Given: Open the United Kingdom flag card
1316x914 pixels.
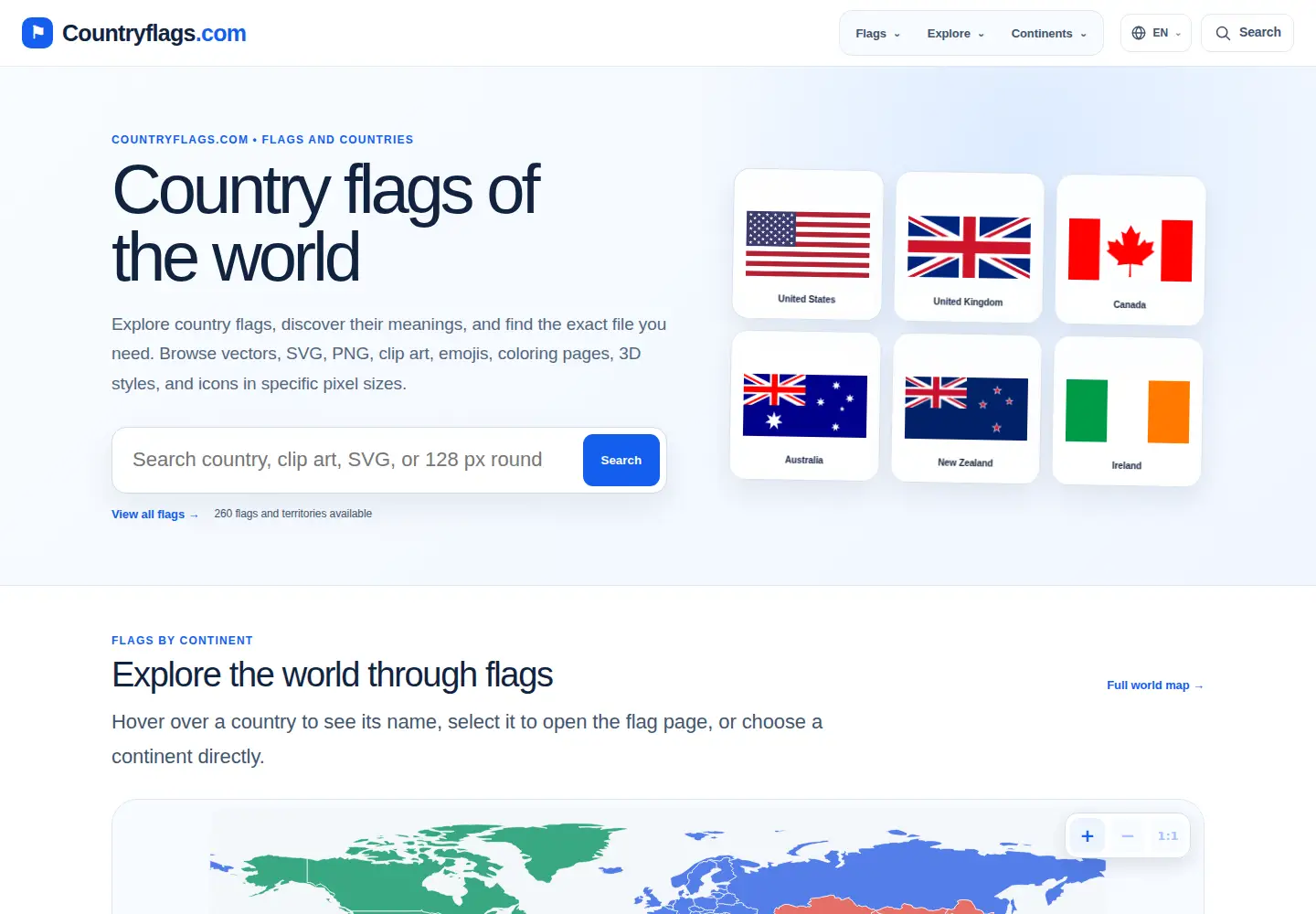Looking at the screenshot, I should coord(969,247).
